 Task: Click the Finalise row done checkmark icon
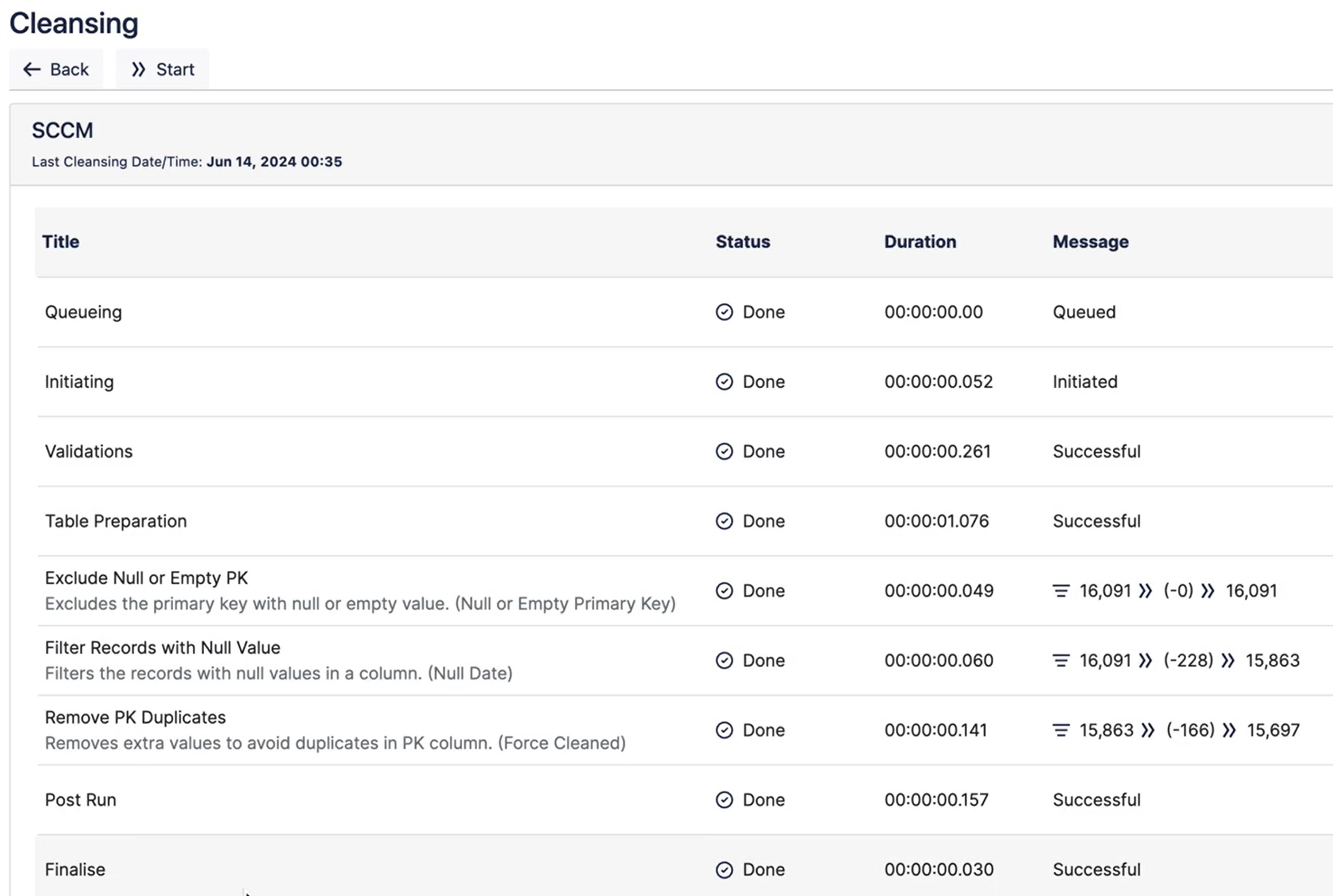[724, 870]
